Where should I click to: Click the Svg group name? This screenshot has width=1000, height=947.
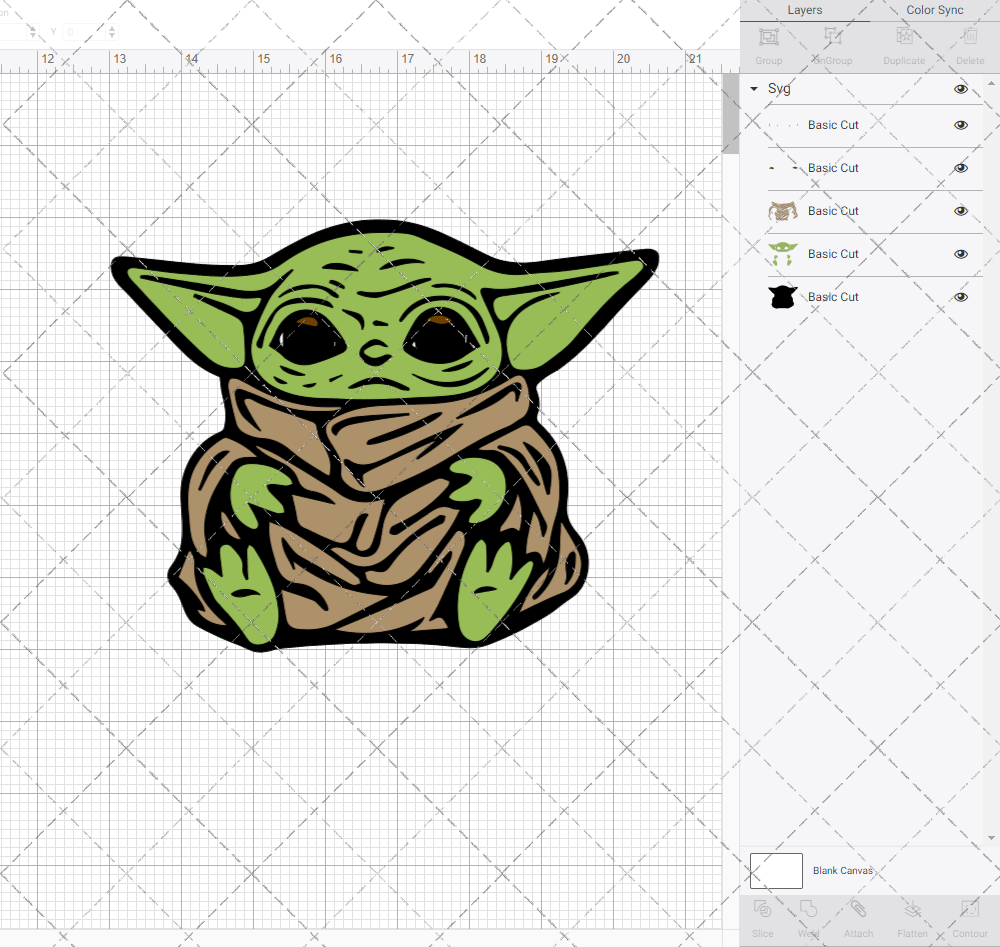pyautogui.click(x=779, y=89)
